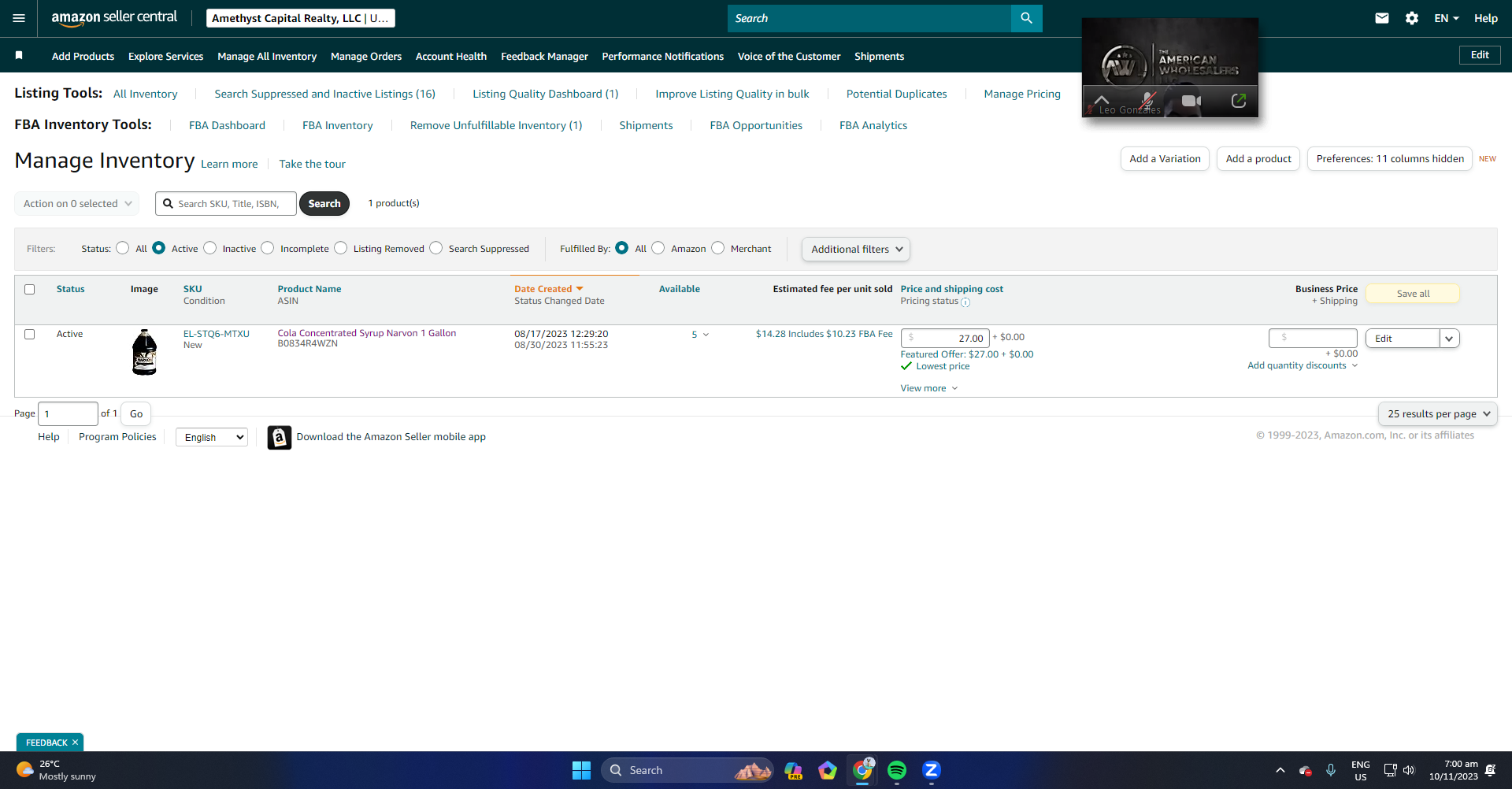Open Feedback Manager menu

pos(544,56)
